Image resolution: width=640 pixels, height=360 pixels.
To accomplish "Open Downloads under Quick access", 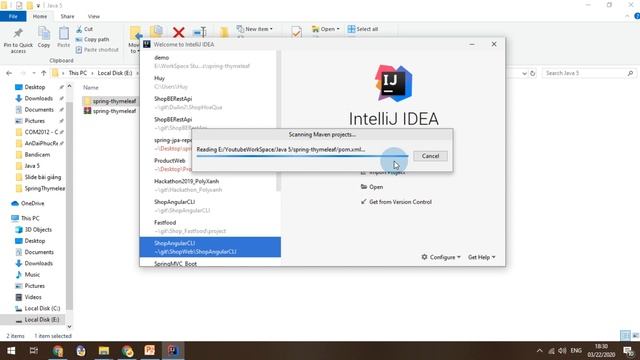I will point(38,98).
